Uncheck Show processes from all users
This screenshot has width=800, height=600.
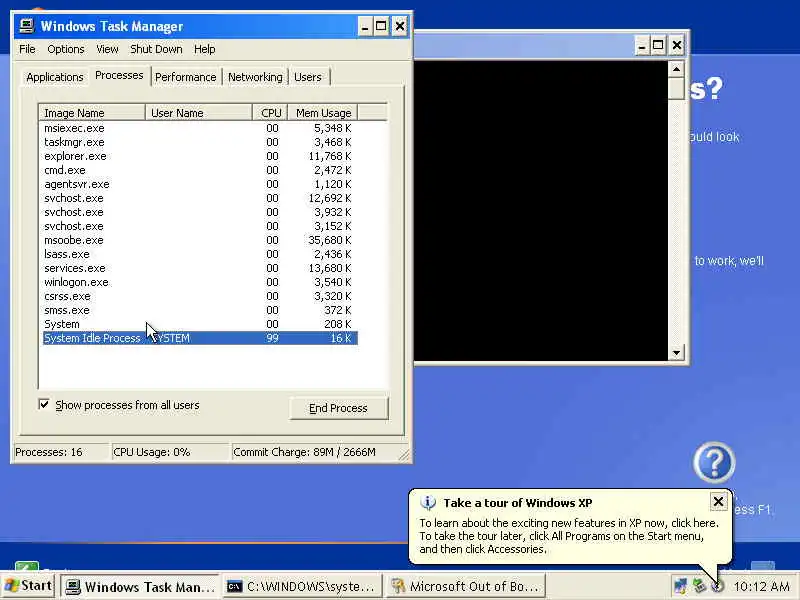coord(44,405)
